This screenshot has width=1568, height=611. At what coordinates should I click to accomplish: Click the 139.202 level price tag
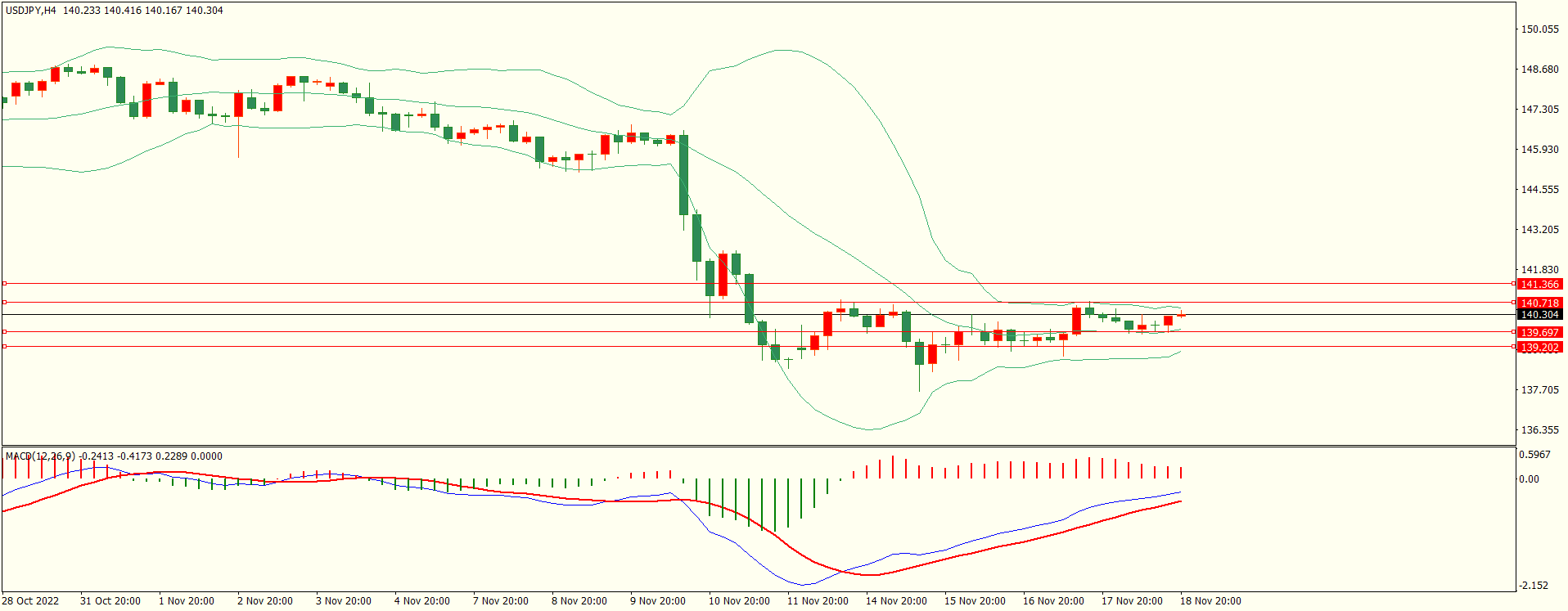[x=1539, y=347]
